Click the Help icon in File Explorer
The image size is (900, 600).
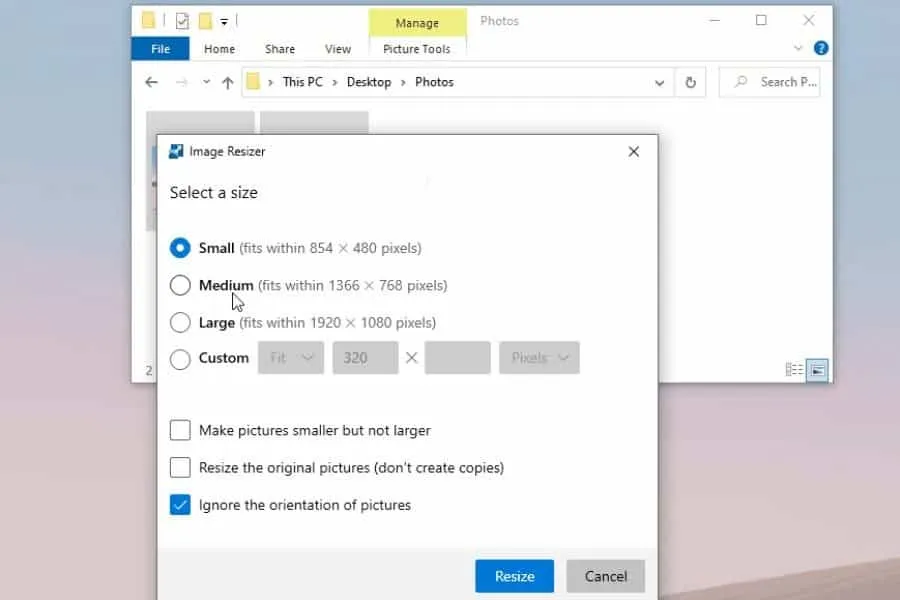click(821, 48)
